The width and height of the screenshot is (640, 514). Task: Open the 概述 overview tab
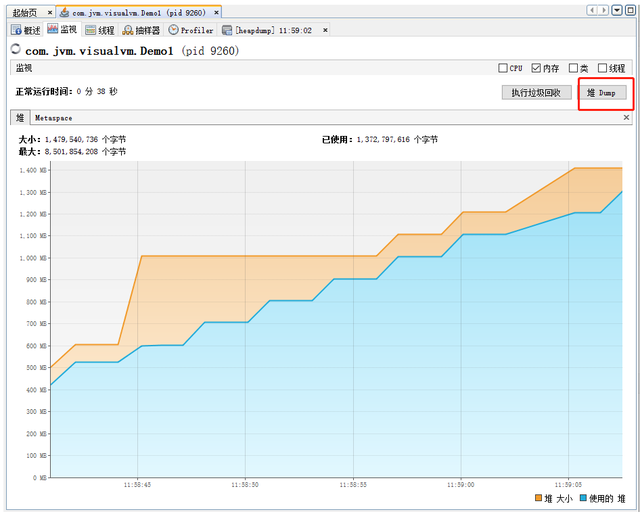(x=26, y=30)
